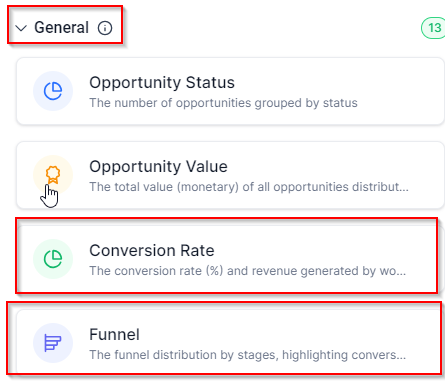445x383 pixels.
Task: Click the green 13 count badge
Action: click(x=434, y=28)
